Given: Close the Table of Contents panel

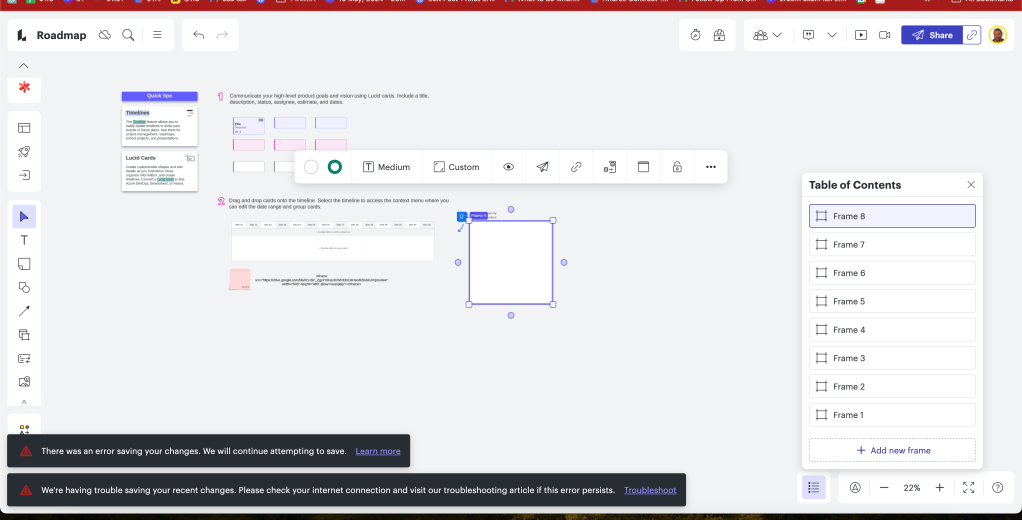Looking at the screenshot, I should (x=971, y=184).
